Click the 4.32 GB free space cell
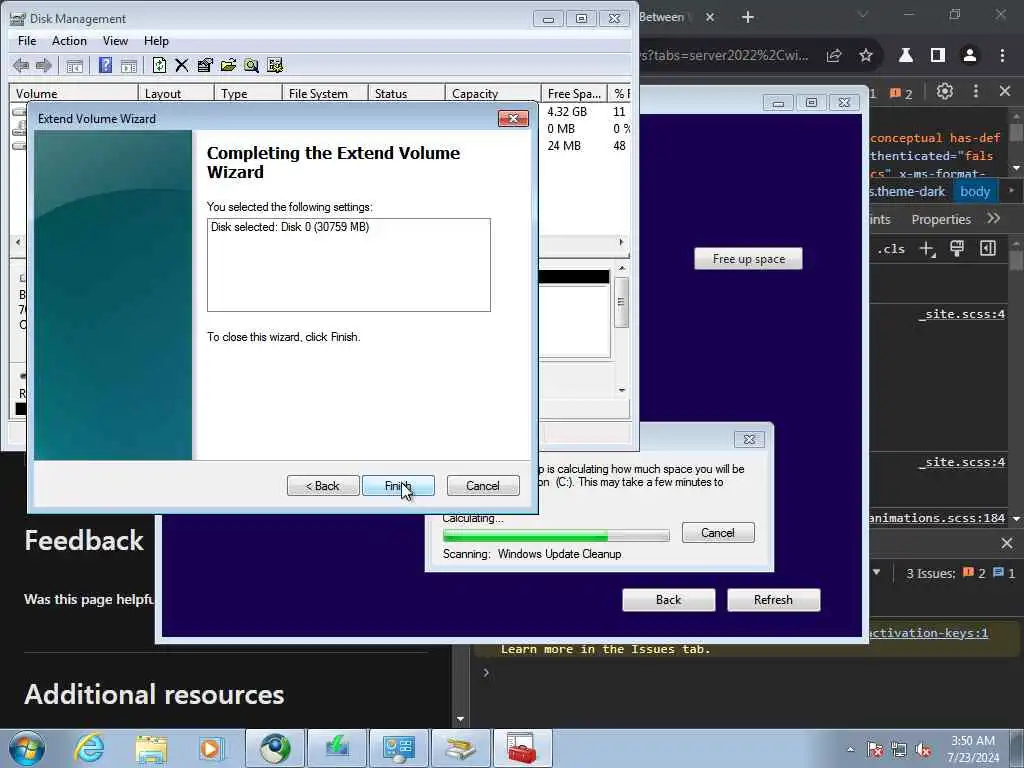The height and width of the screenshot is (768, 1024). coord(567,112)
